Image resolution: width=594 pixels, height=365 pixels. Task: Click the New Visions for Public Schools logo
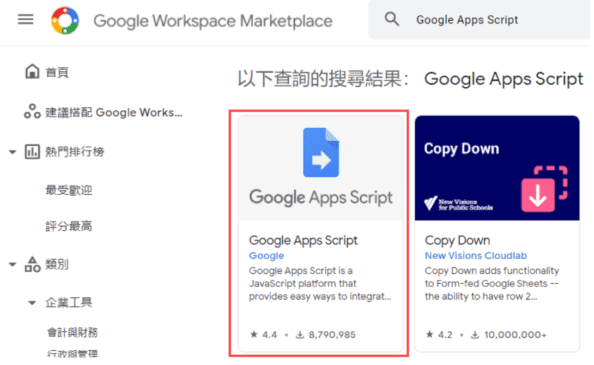coord(458,204)
